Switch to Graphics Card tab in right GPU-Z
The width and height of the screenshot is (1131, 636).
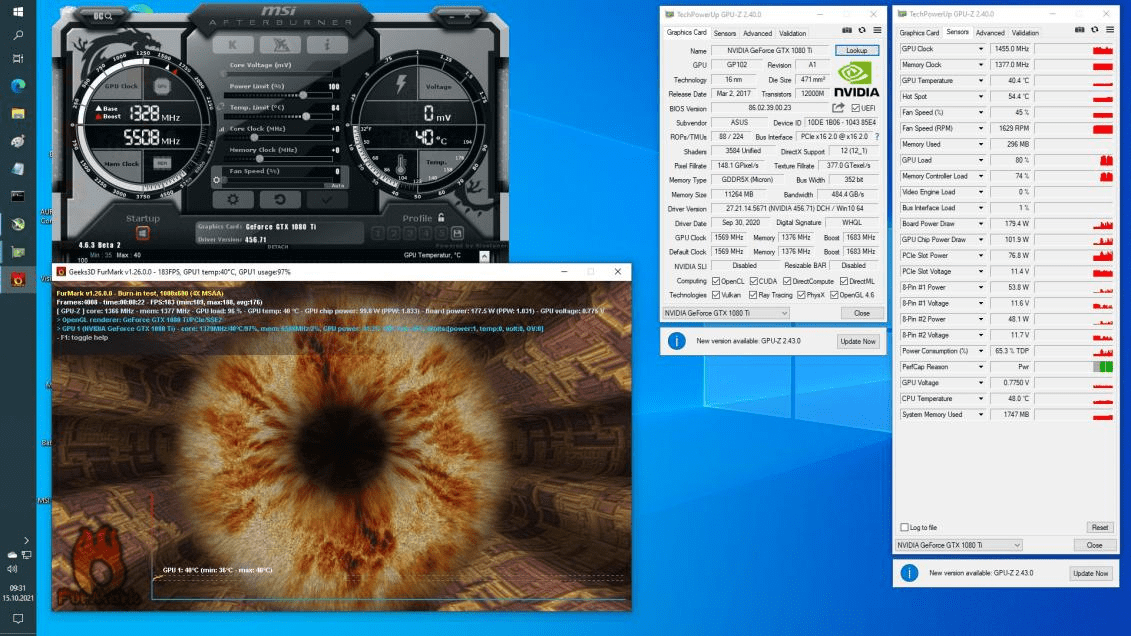(x=919, y=32)
